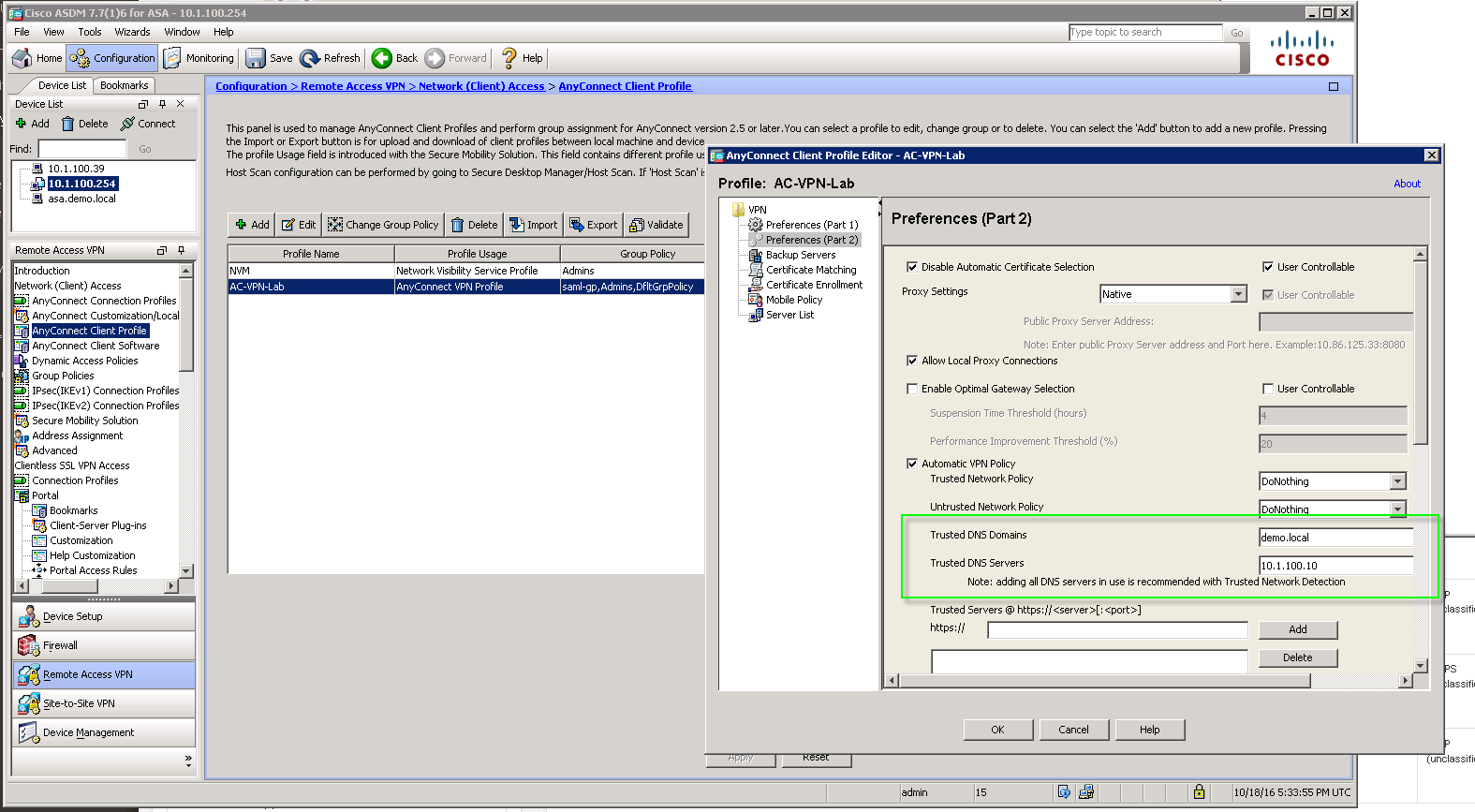Open Device Setup section
This screenshot has width=1475, height=812.
click(x=104, y=616)
